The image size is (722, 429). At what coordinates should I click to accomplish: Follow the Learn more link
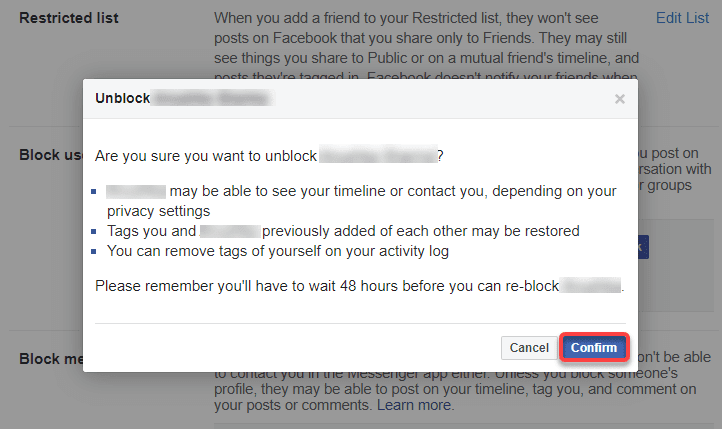[414, 405]
